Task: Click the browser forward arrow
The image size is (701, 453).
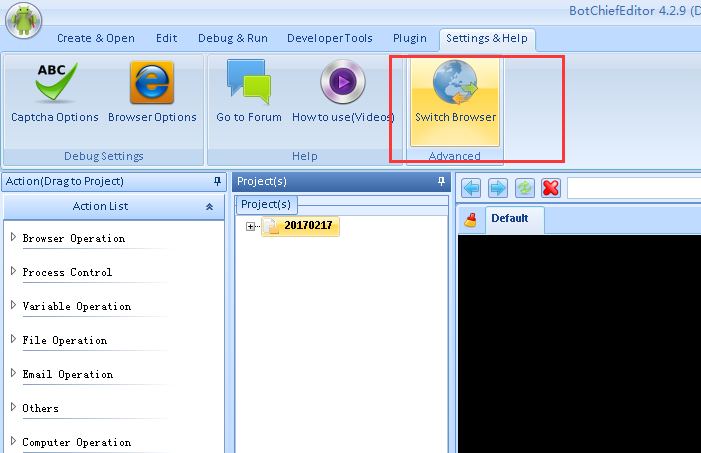Action: [x=497, y=188]
